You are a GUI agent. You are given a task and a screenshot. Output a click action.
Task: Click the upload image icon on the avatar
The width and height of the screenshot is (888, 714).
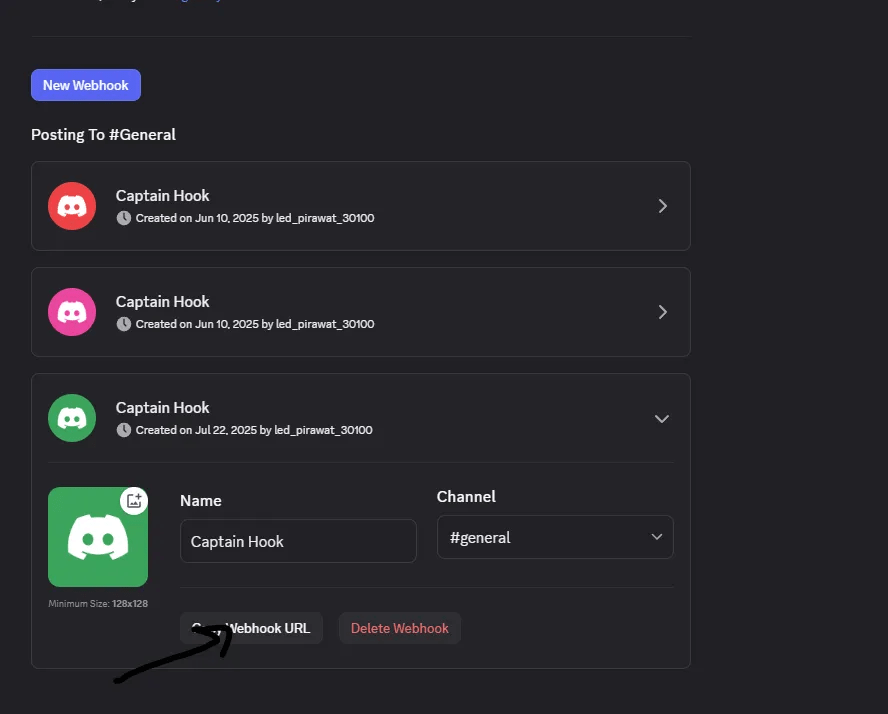(134, 501)
